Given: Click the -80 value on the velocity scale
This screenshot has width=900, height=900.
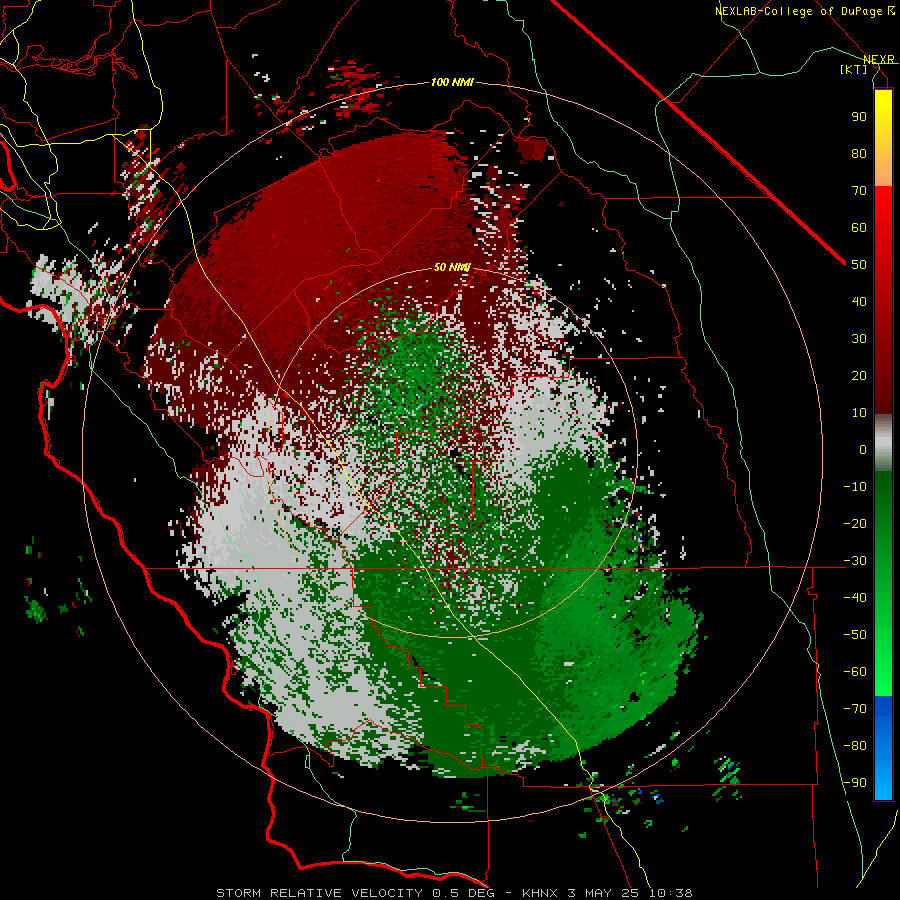Looking at the screenshot, I should [855, 746].
